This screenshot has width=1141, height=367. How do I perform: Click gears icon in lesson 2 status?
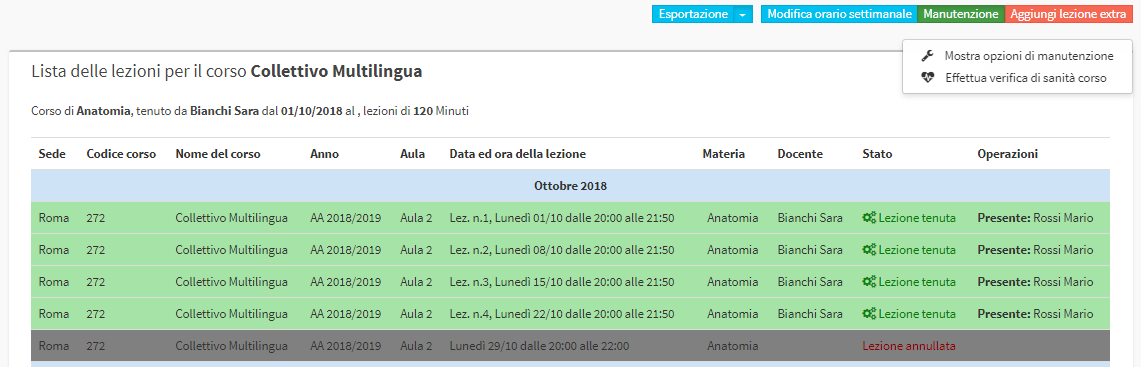coord(869,250)
